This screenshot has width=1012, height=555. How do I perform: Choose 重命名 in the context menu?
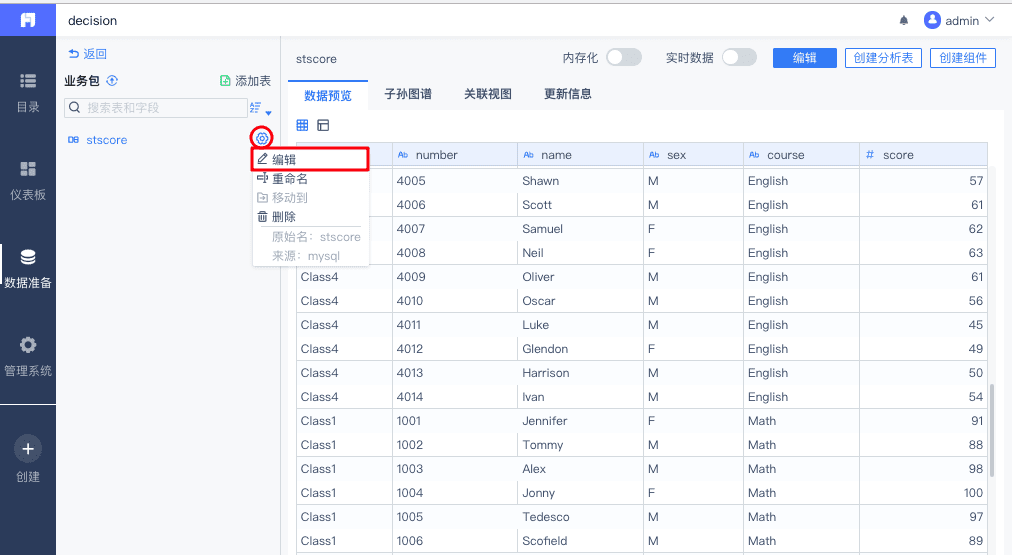click(x=310, y=179)
